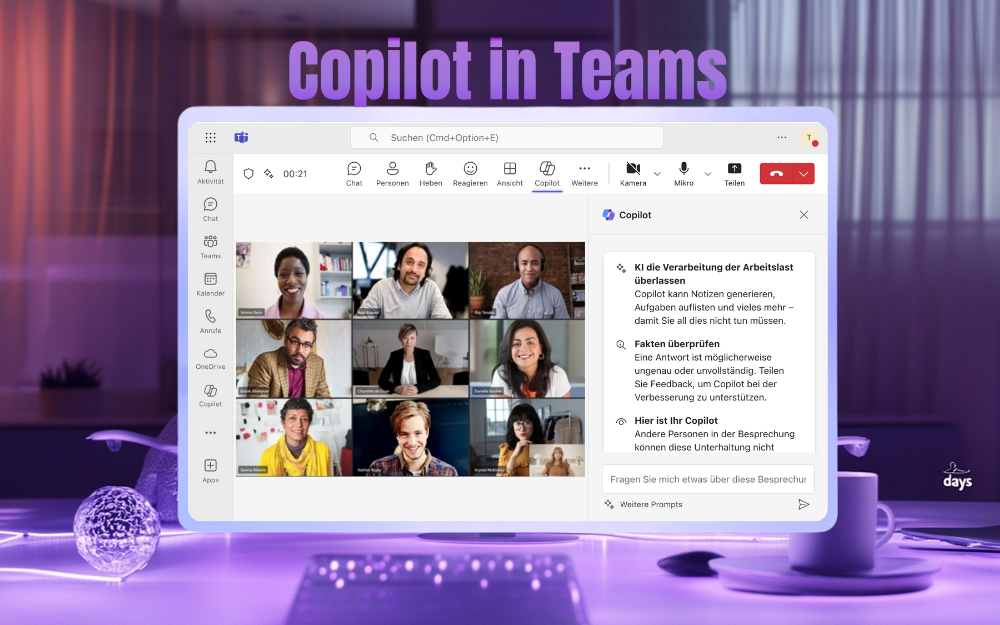This screenshot has height=625, width=1000.
Task: Open the profile avatar at top right
Action: (x=809, y=138)
